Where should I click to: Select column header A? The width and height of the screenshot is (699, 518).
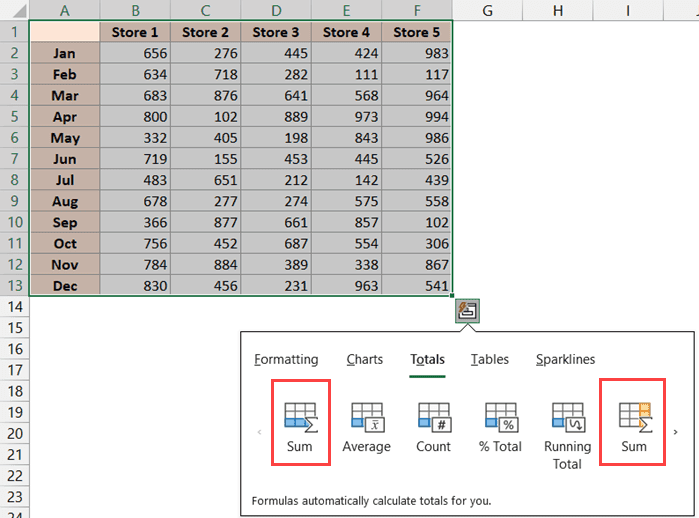coord(65,9)
